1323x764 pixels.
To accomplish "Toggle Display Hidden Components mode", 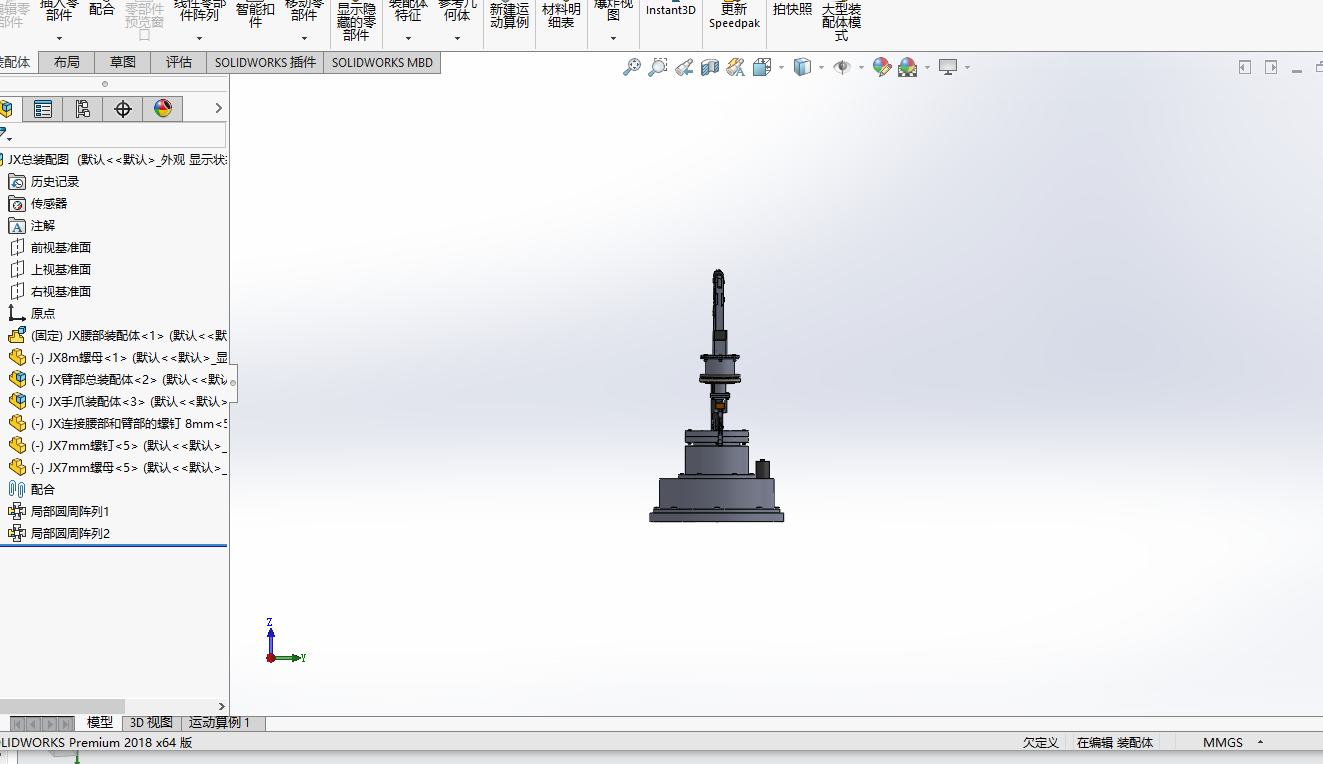I will (x=355, y=18).
